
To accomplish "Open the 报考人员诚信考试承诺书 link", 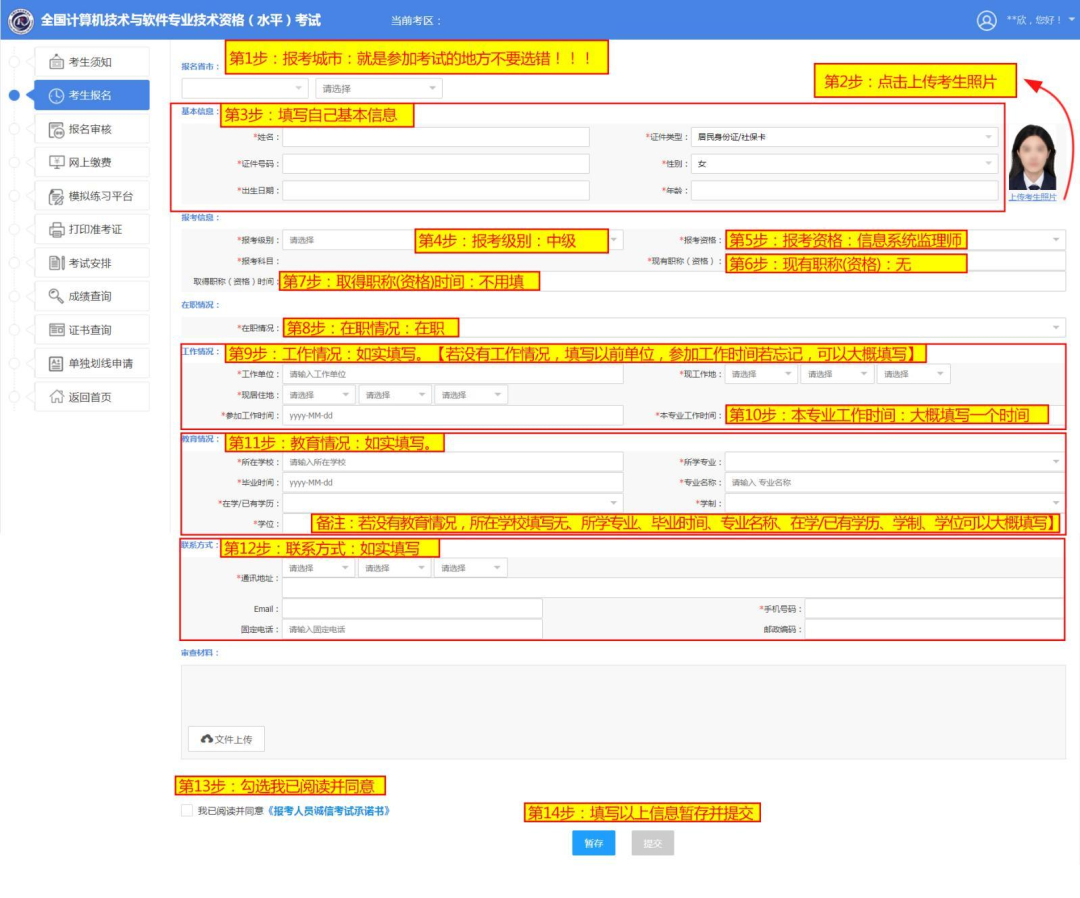I will tap(329, 811).
